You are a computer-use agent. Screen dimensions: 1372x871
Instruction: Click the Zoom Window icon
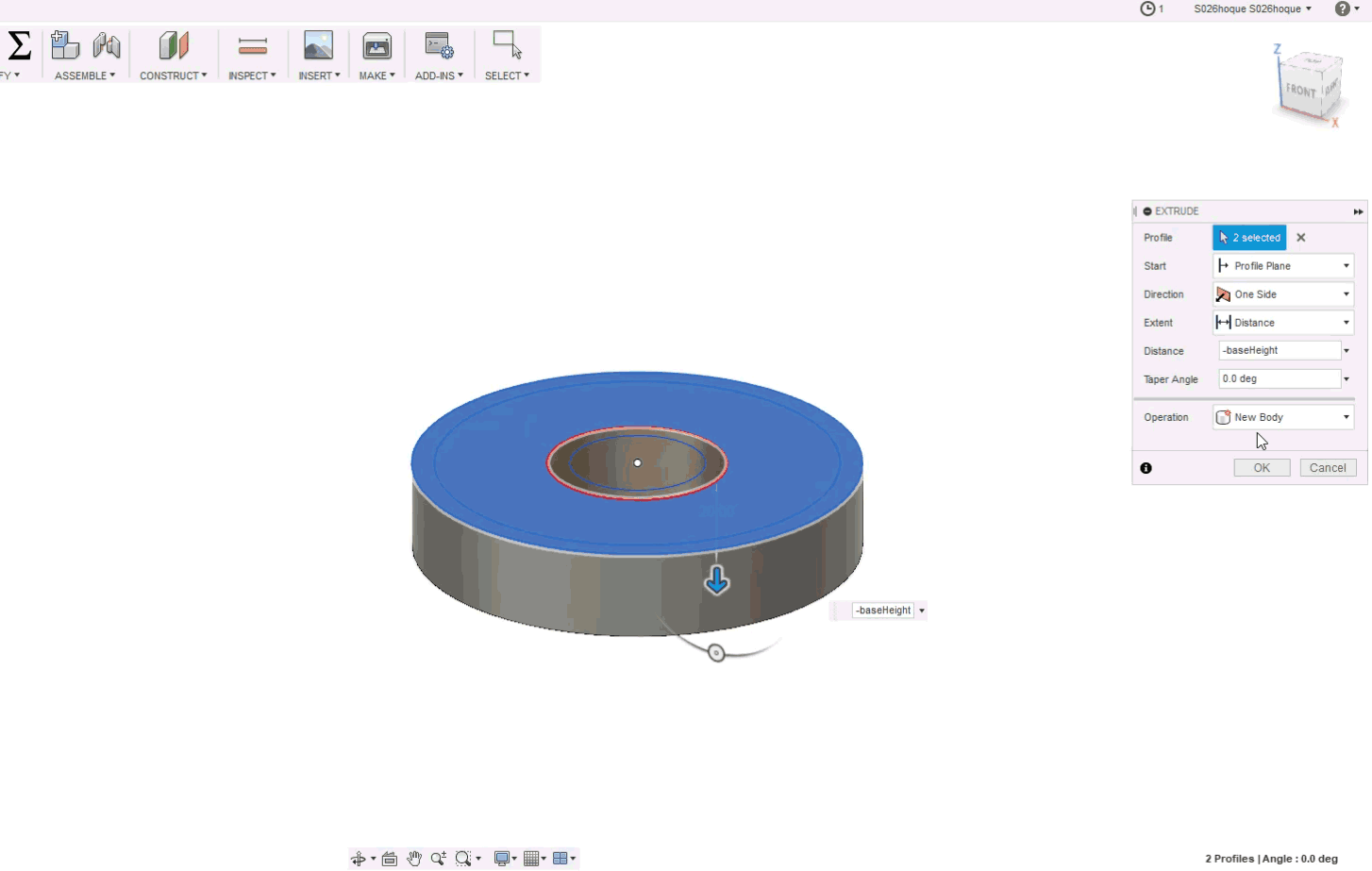coord(463,859)
